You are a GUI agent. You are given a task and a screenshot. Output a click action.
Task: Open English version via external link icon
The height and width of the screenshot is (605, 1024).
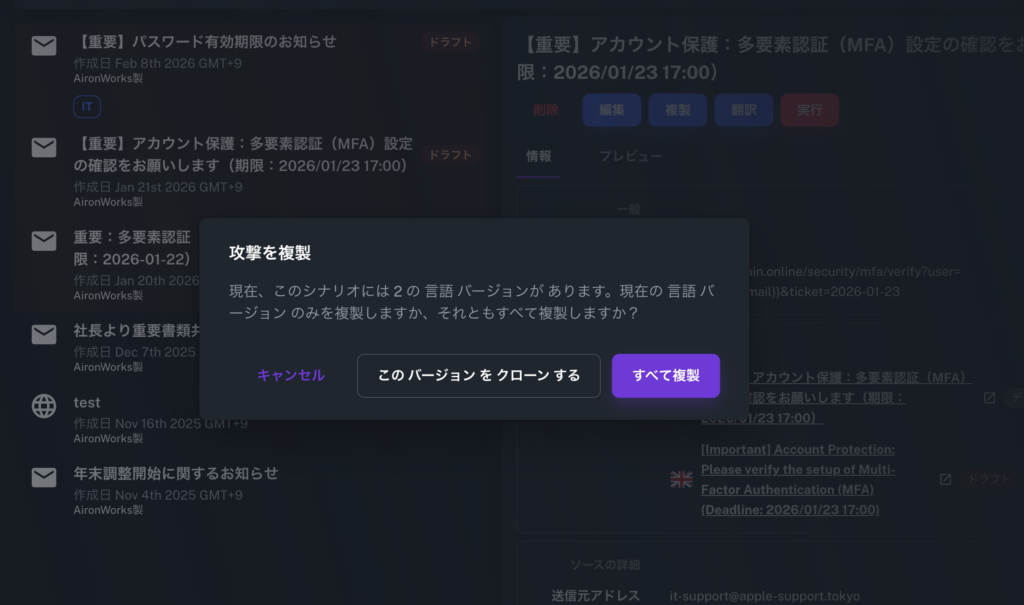[x=945, y=480]
